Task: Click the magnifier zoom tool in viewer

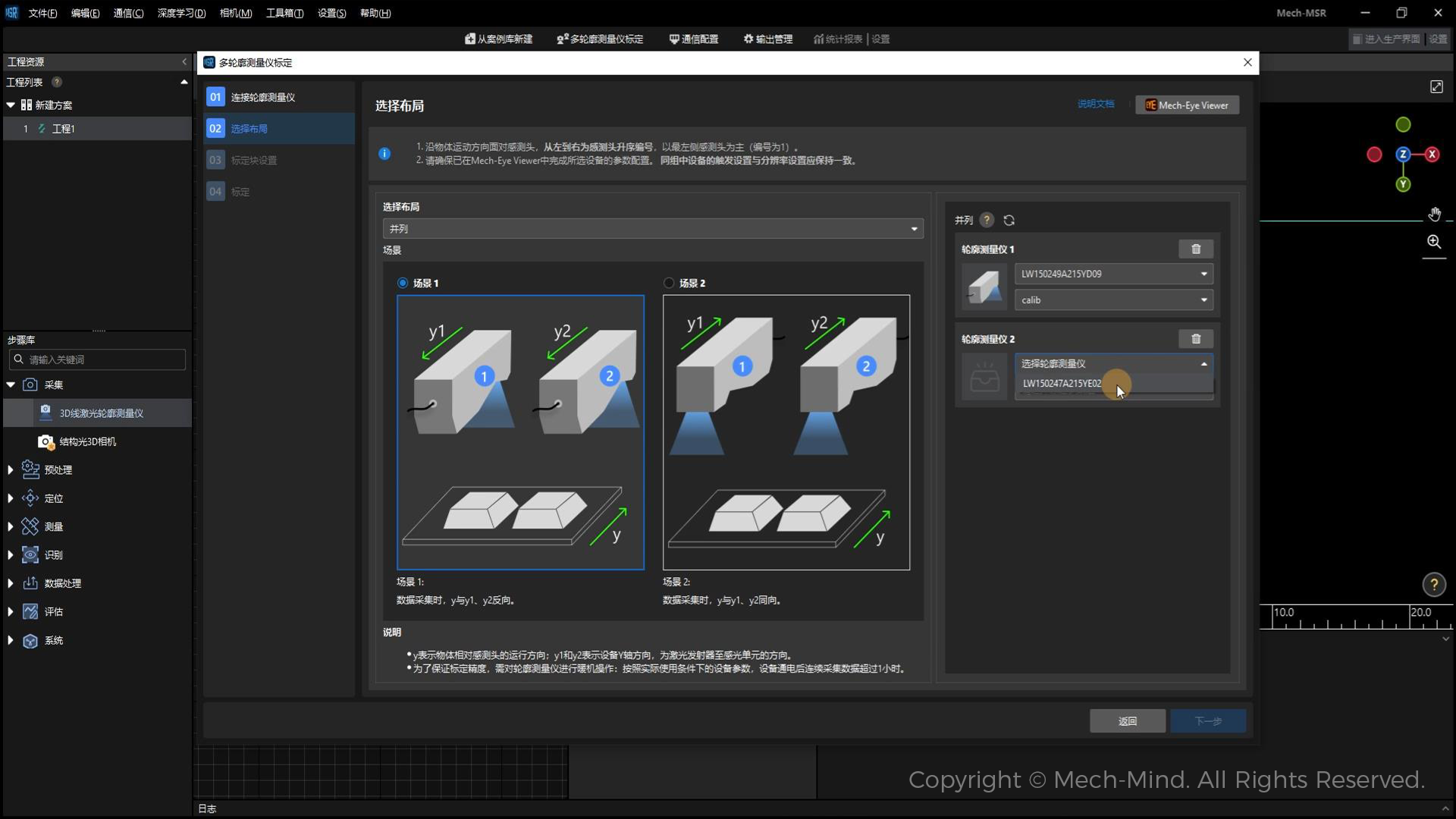Action: 1434,242
